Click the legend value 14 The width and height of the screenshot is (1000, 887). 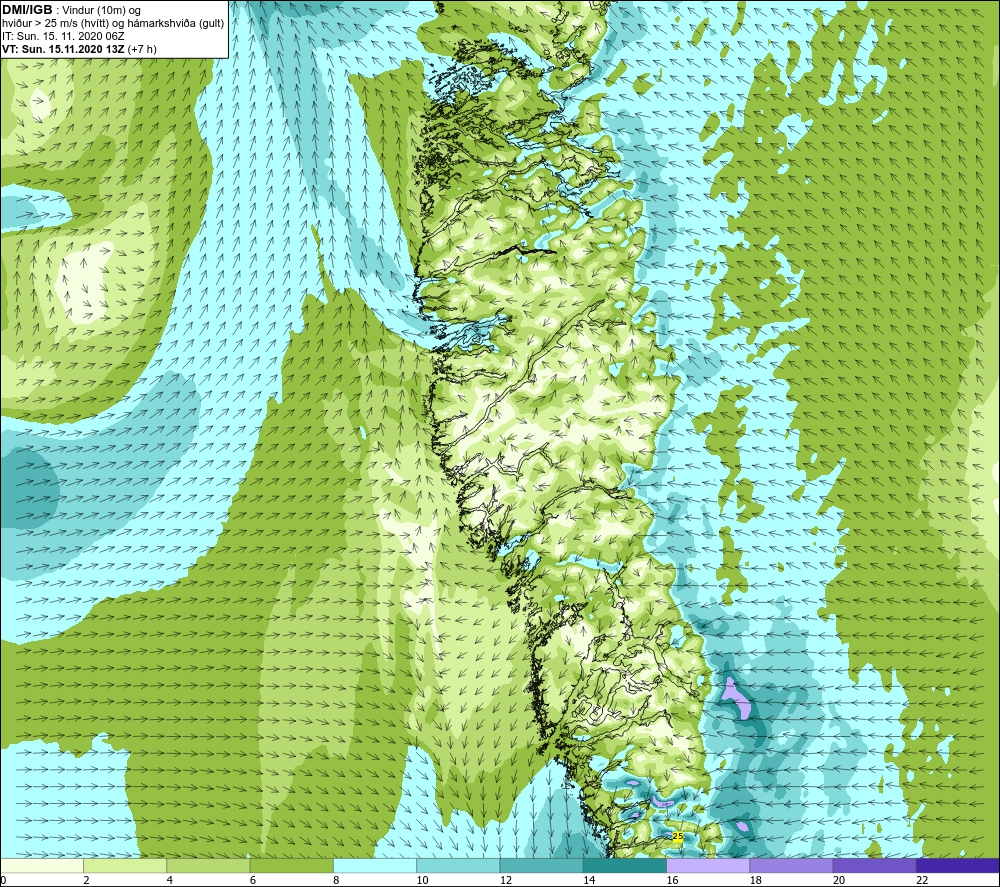(589, 880)
